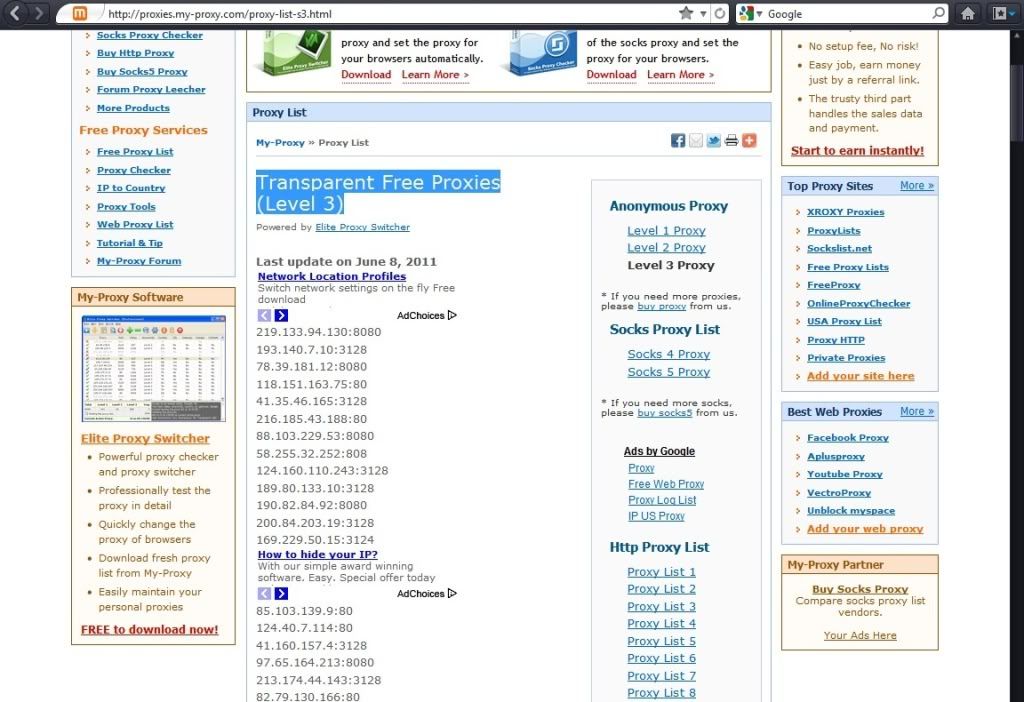Click Learn More for socks proxy checker
Viewport: 1024px width, 702px height.
680,74
